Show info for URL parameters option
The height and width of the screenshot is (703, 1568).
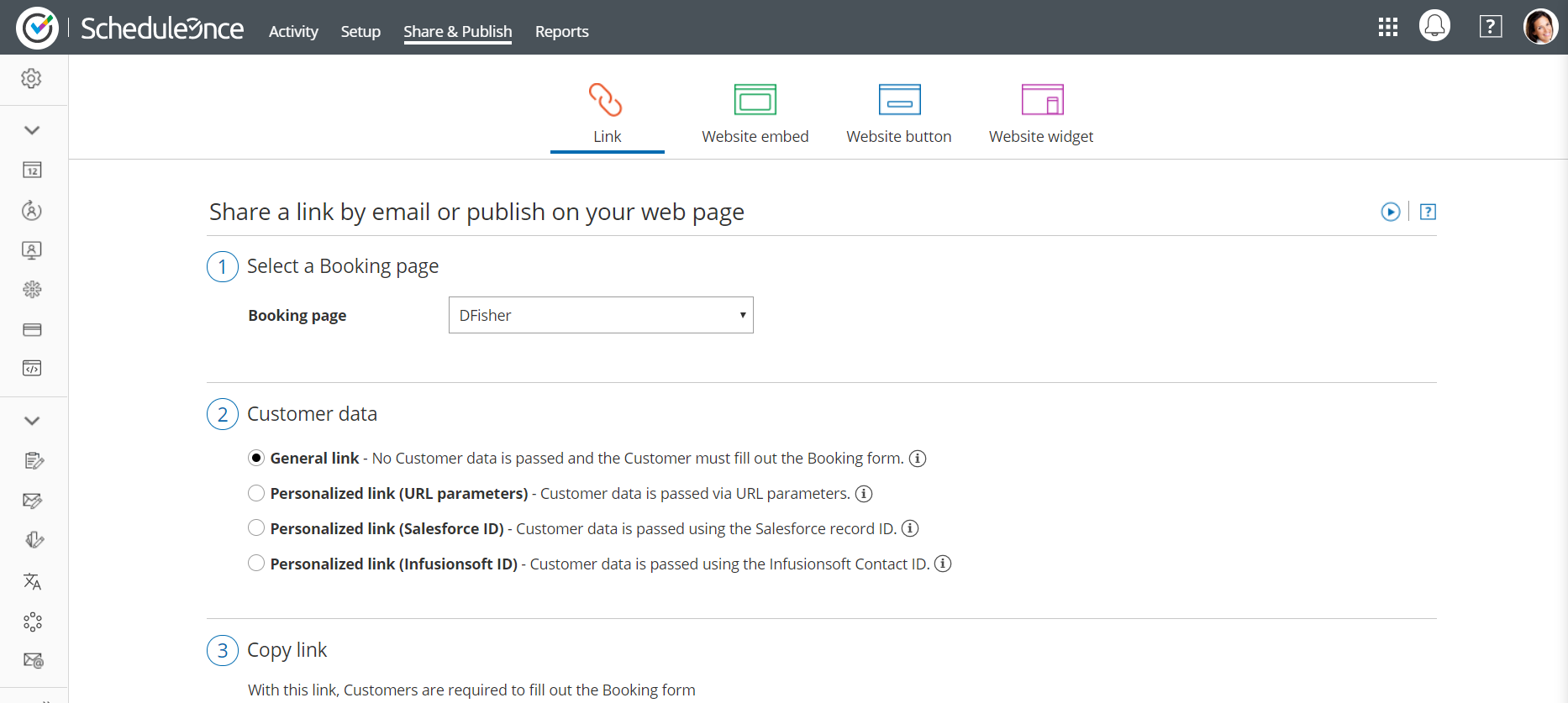[x=864, y=494]
